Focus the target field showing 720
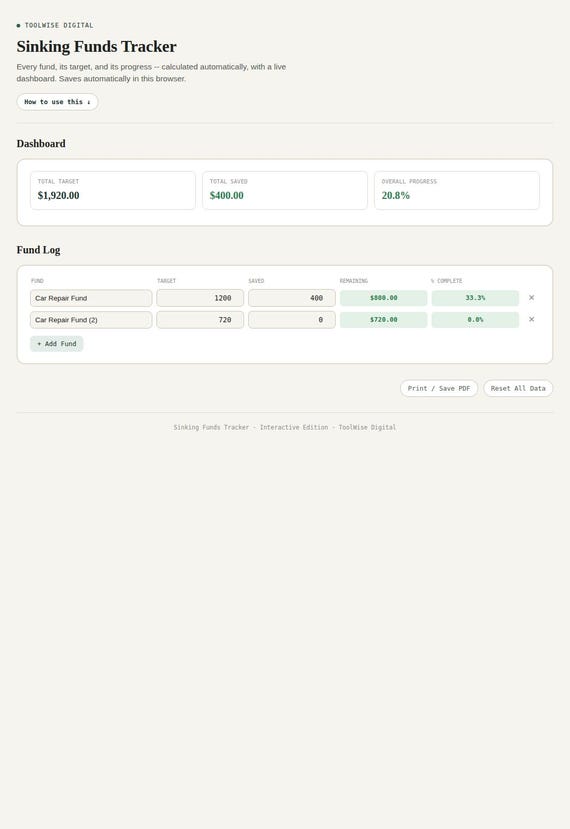The height and width of the screenshot is (829, 570). [x=200, y=320]
